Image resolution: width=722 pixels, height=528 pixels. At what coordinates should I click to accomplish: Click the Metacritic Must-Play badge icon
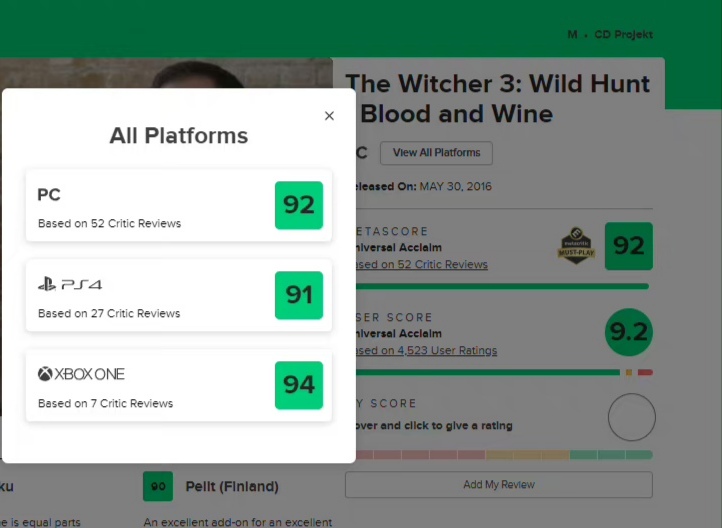[x=576, y=246]
